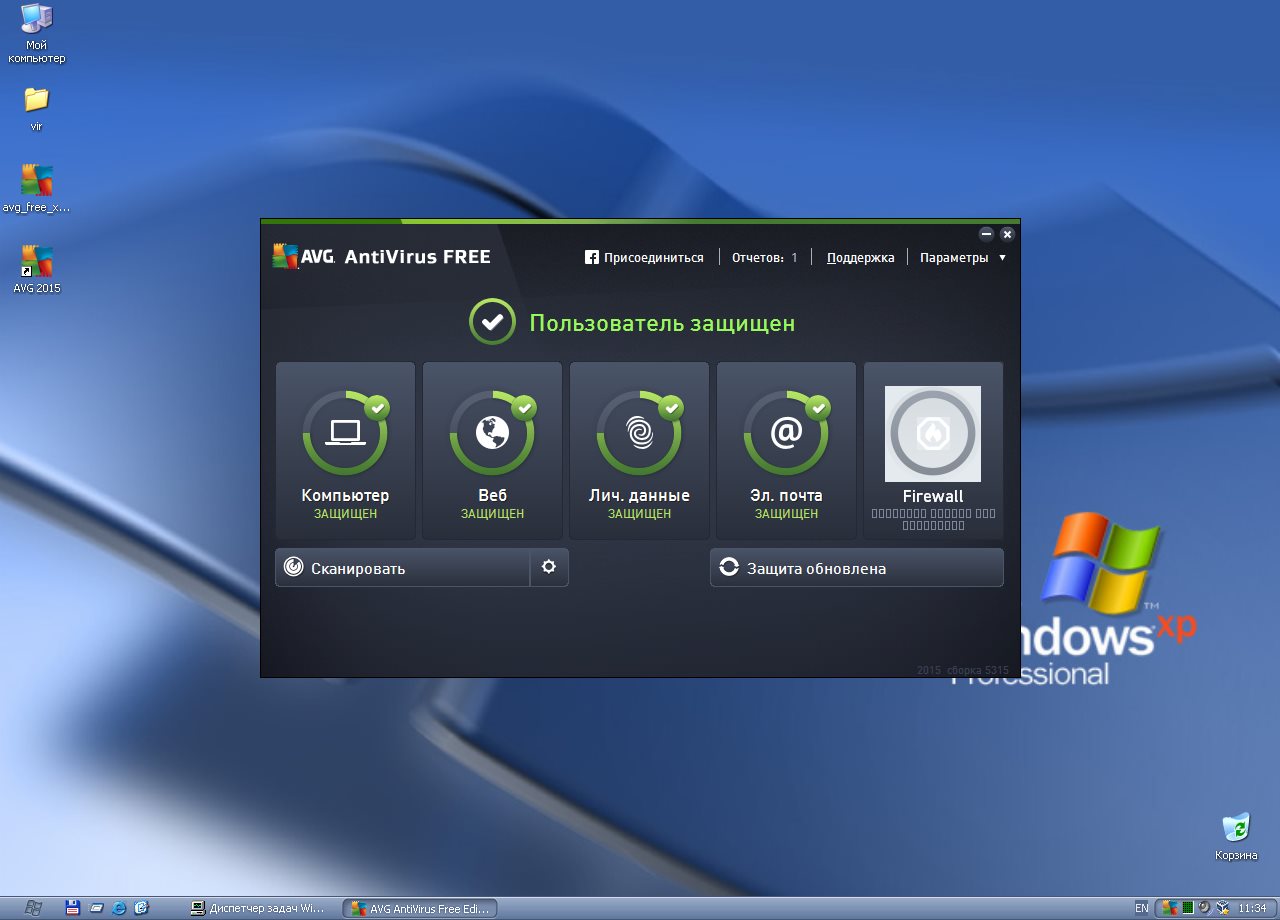Select the avg_free_x installer desktop icon

click(x=37, y=190)
